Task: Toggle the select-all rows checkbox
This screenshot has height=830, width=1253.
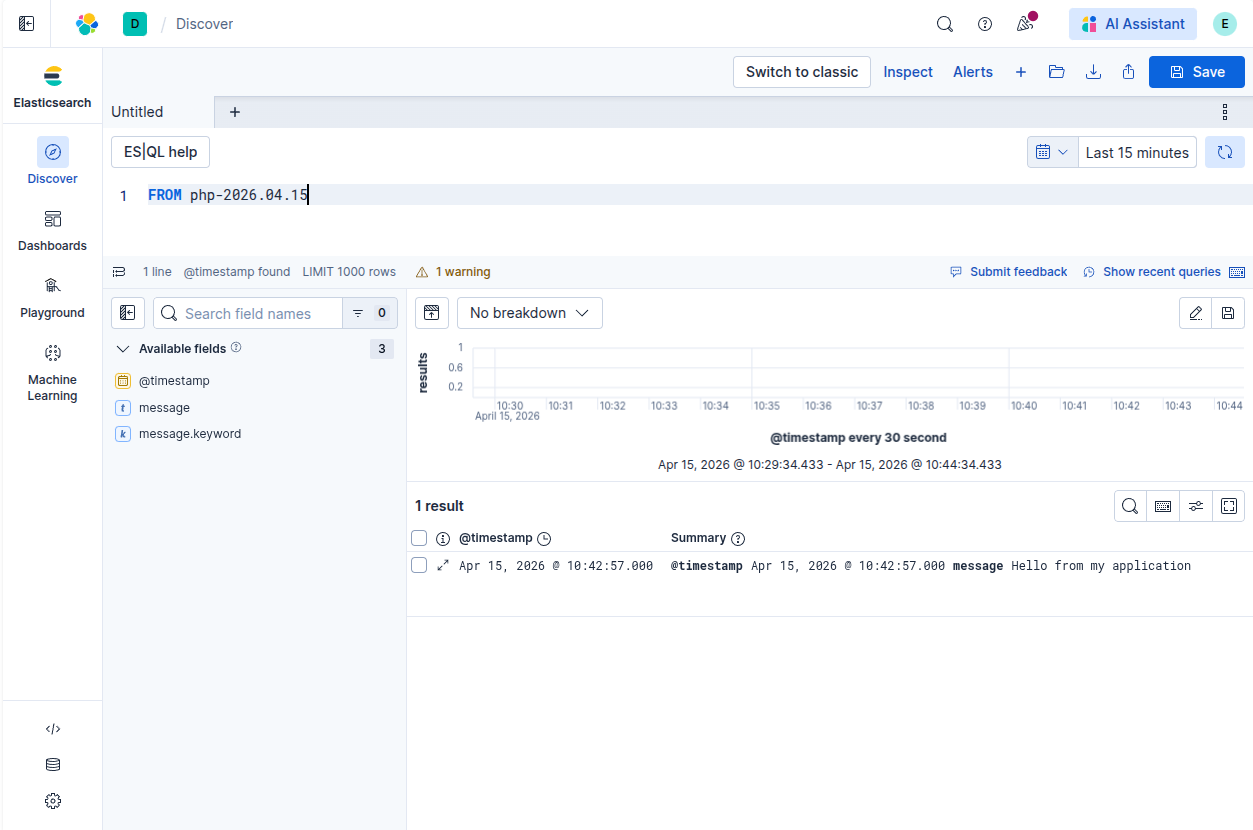Action: [x=419, y=538]
